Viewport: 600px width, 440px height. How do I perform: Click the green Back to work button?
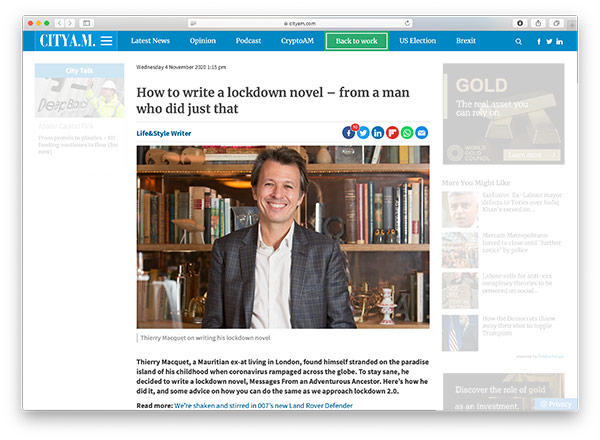[x=357, y=41]
